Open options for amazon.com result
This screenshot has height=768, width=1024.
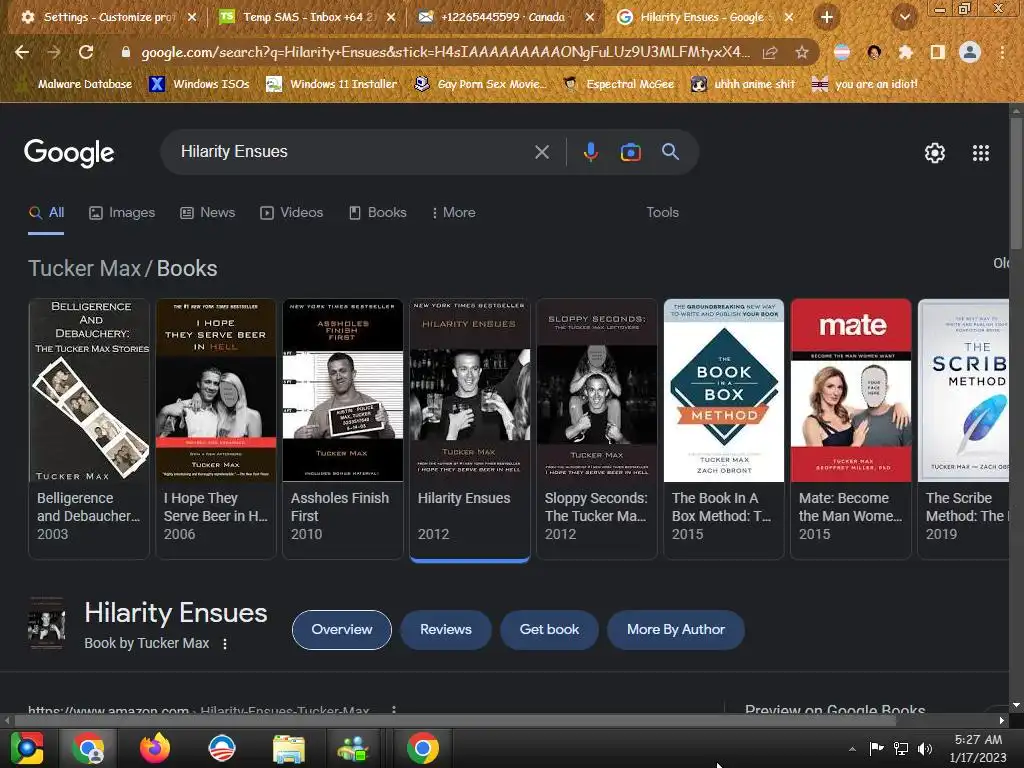coord(393,710)
